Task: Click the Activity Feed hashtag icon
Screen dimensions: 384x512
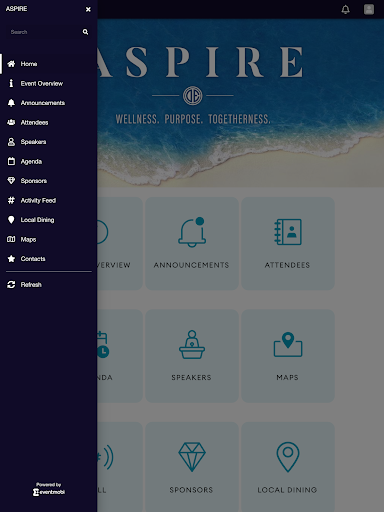Action: pos(11,200)
